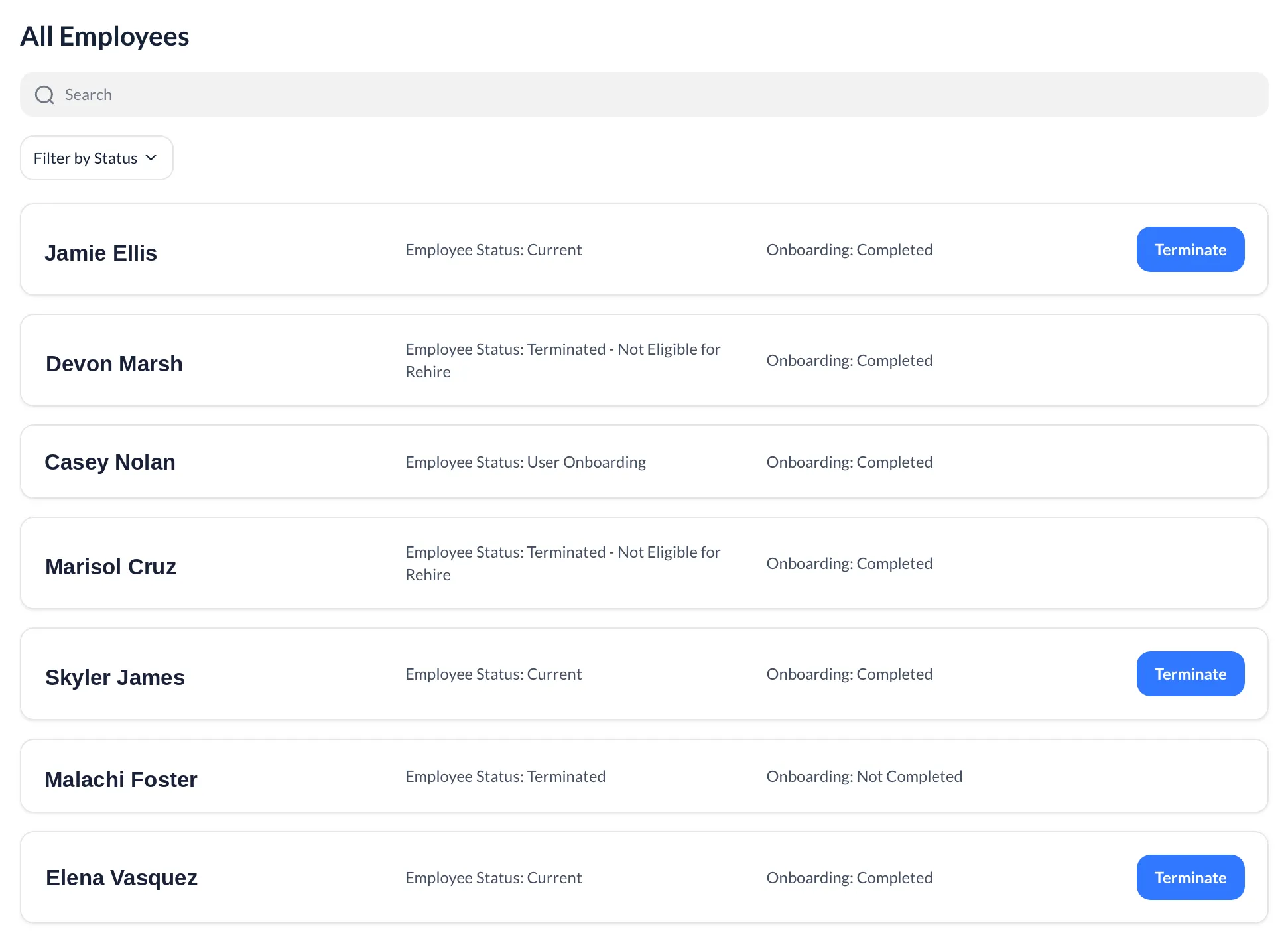Terminate Elena Vasquez
The width and height of the screenshot is (1288, 939).
(1190, 877)
